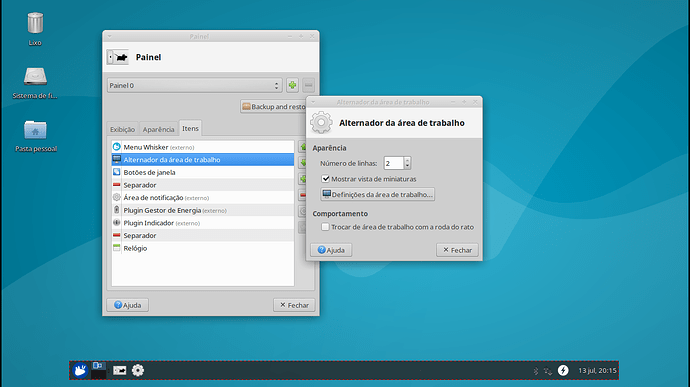Open the Lixo trash desktop icon

pos(35,24)
